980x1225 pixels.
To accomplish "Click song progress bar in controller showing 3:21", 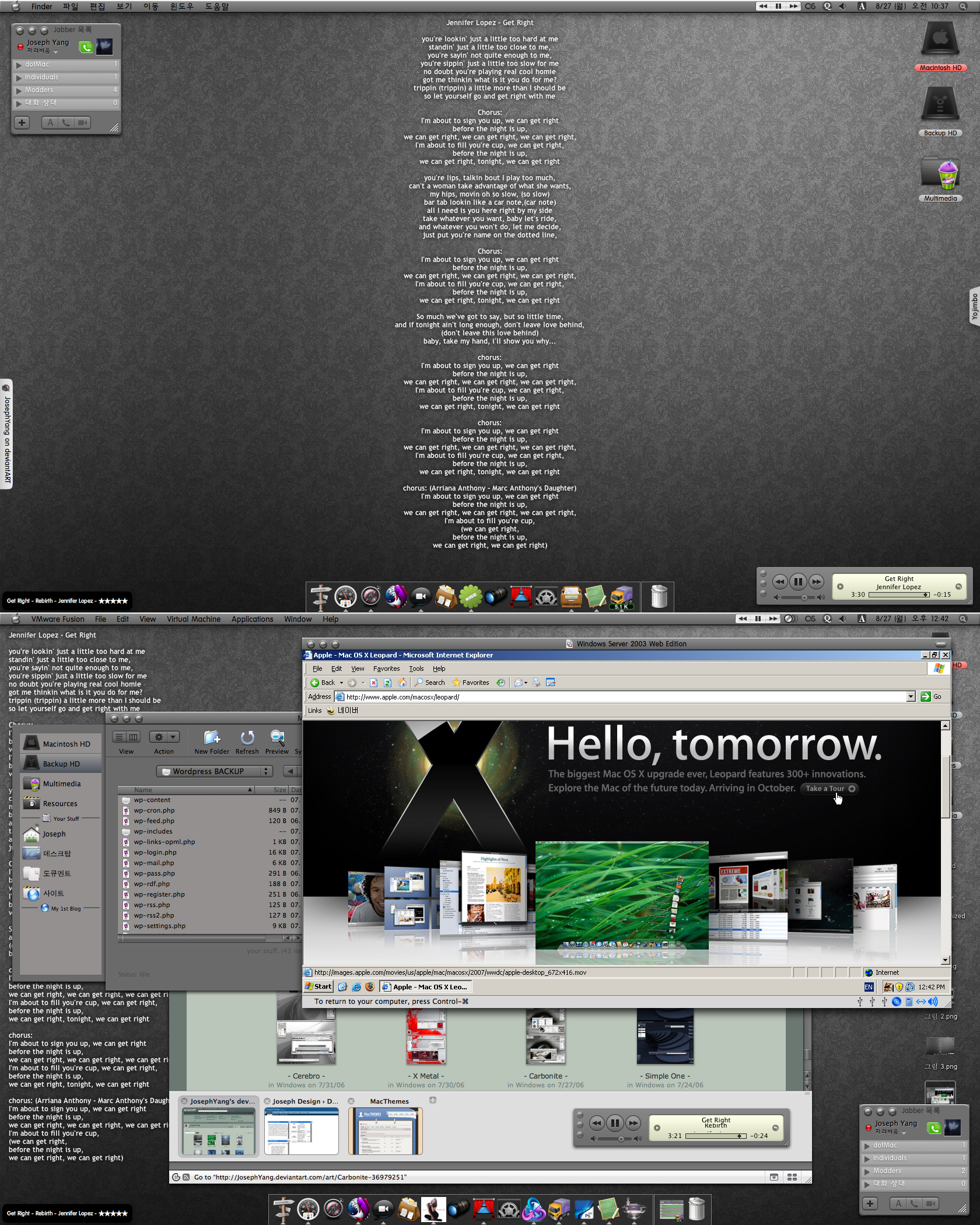I will coord(716,1136).
